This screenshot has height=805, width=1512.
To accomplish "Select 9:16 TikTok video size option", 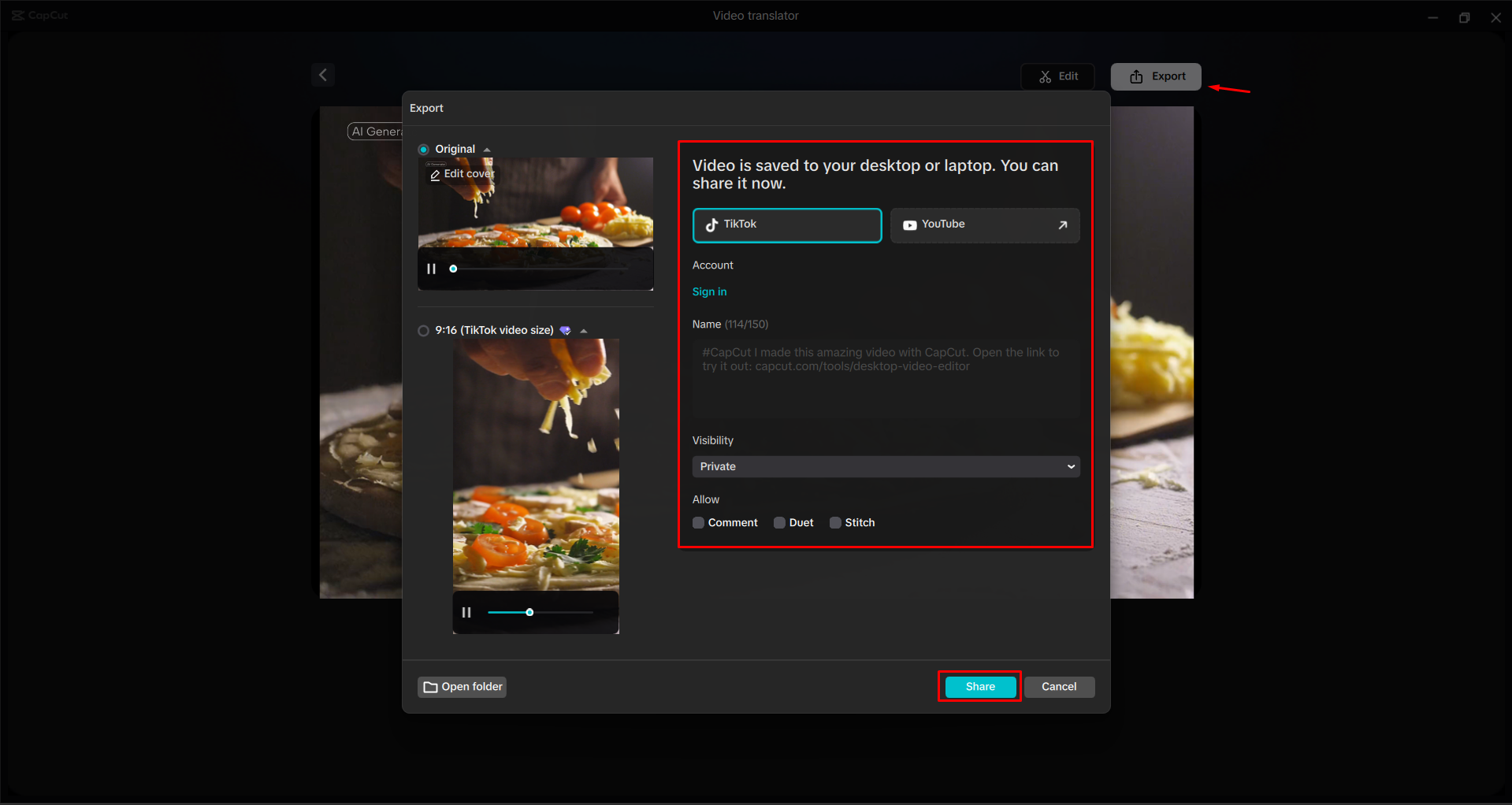I will [424, 331].
